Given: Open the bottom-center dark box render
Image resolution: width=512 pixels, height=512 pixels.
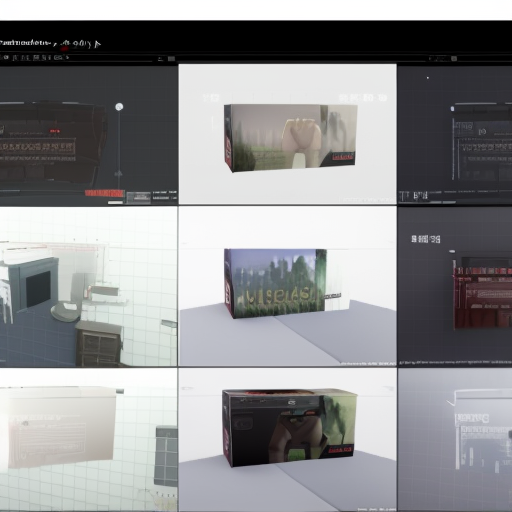Looking at the screenshot, I should [x=289, y=428].
